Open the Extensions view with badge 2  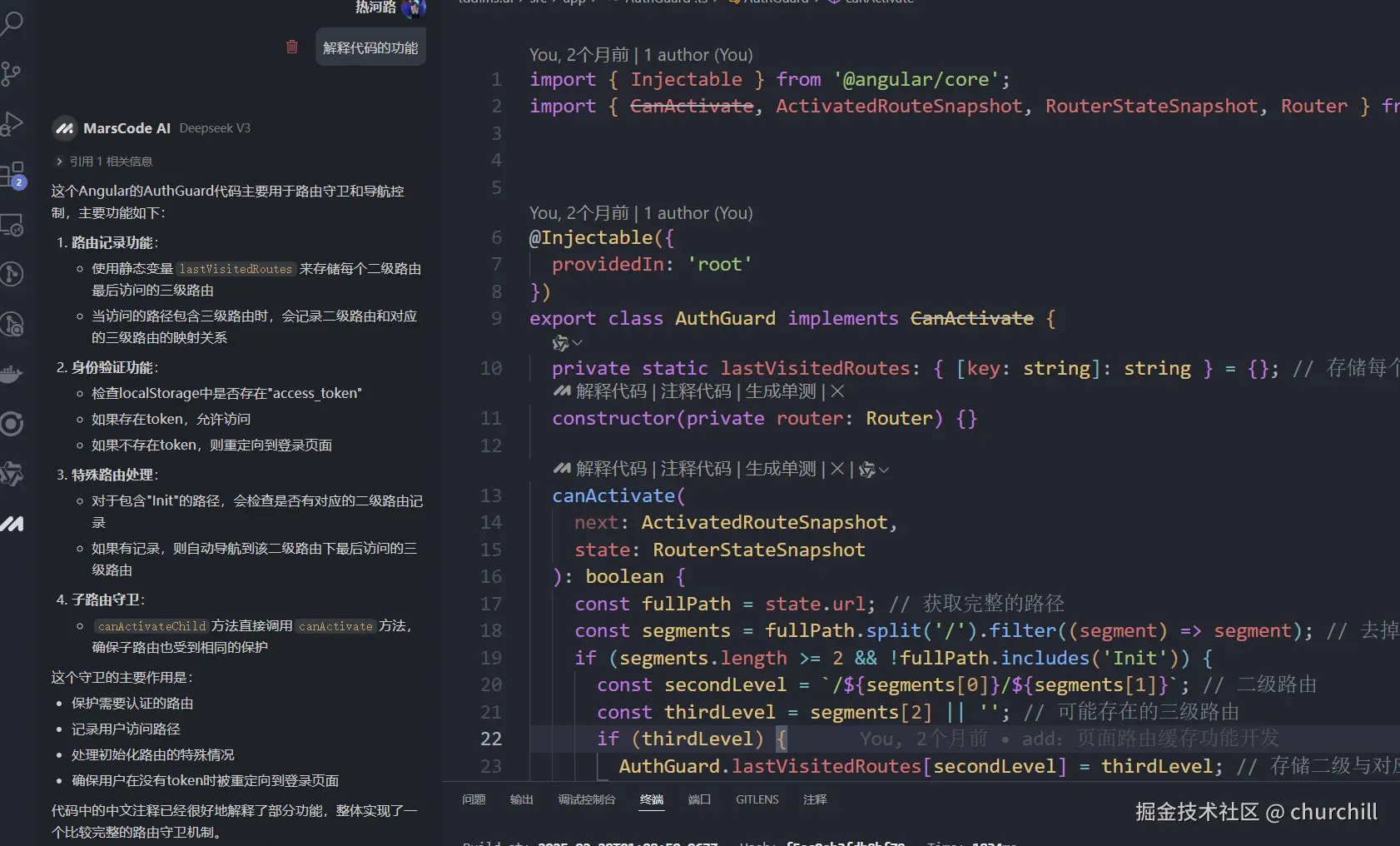coord(12,172)
